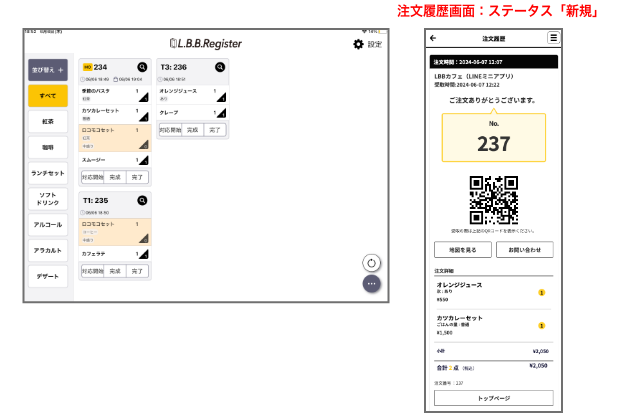Select the すべて category tab

tap(48, 96)
